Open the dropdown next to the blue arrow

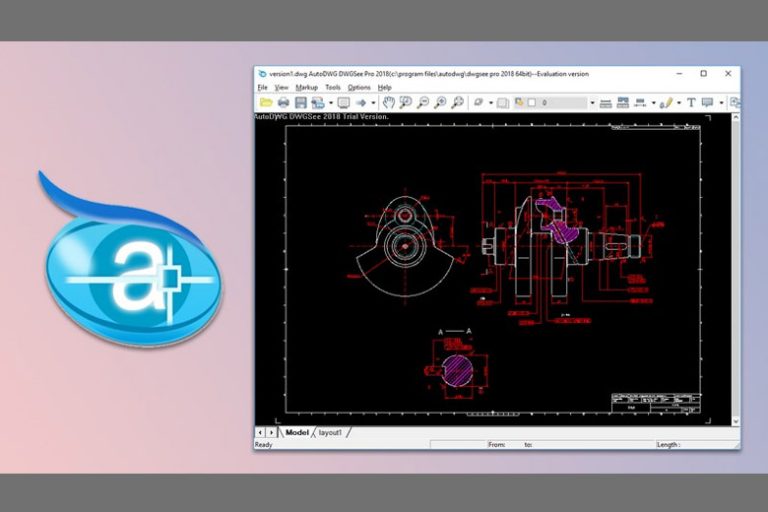tap(373, 103)
